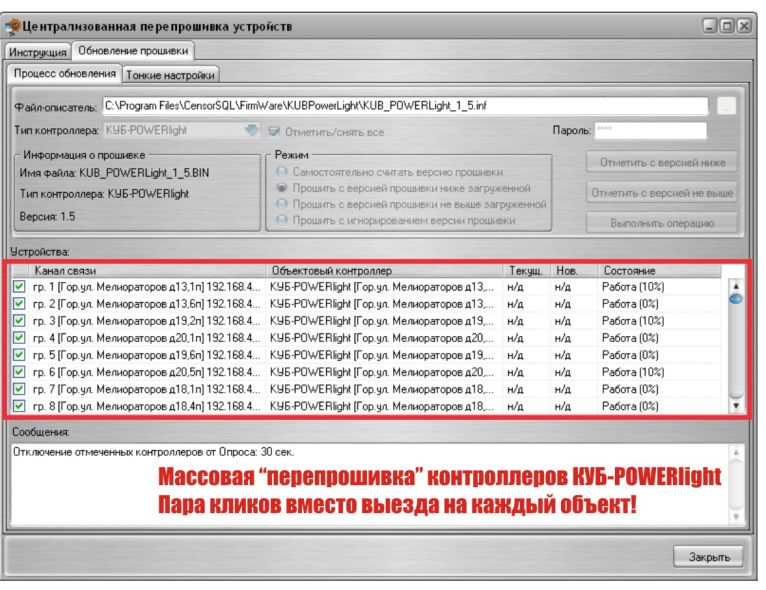Image resolution: width=766 pixels, height=590 pixels.
Task: Click the Пароль input field
Action: pos(650,130)
